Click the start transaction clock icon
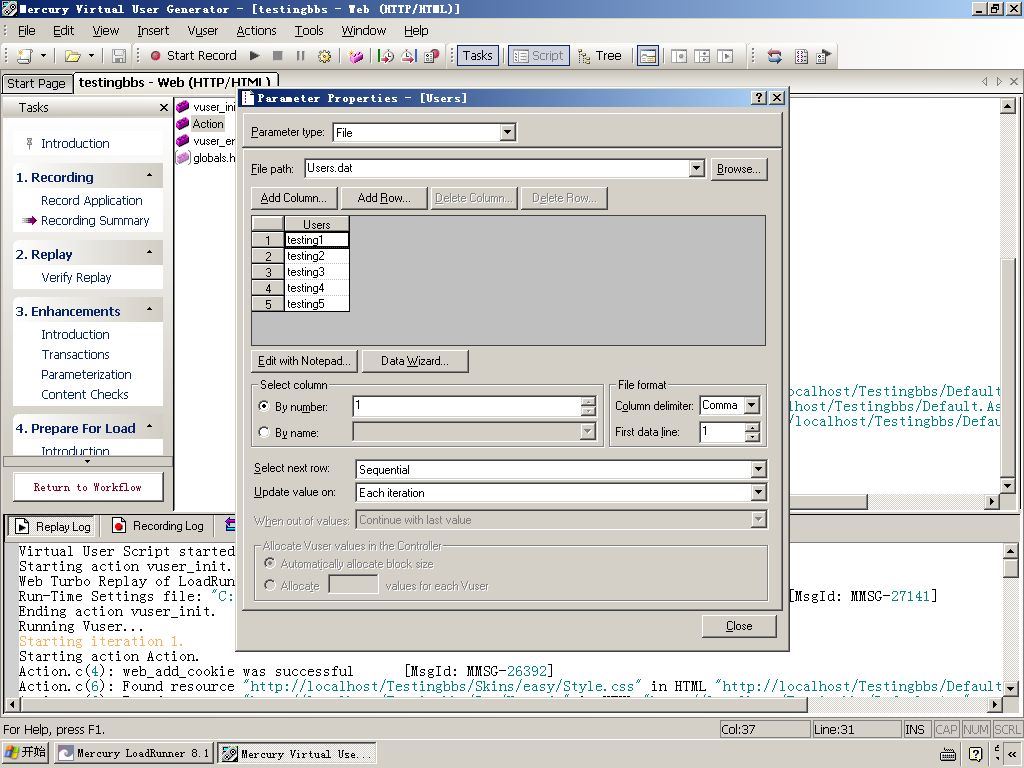 (x=386, y=56)
